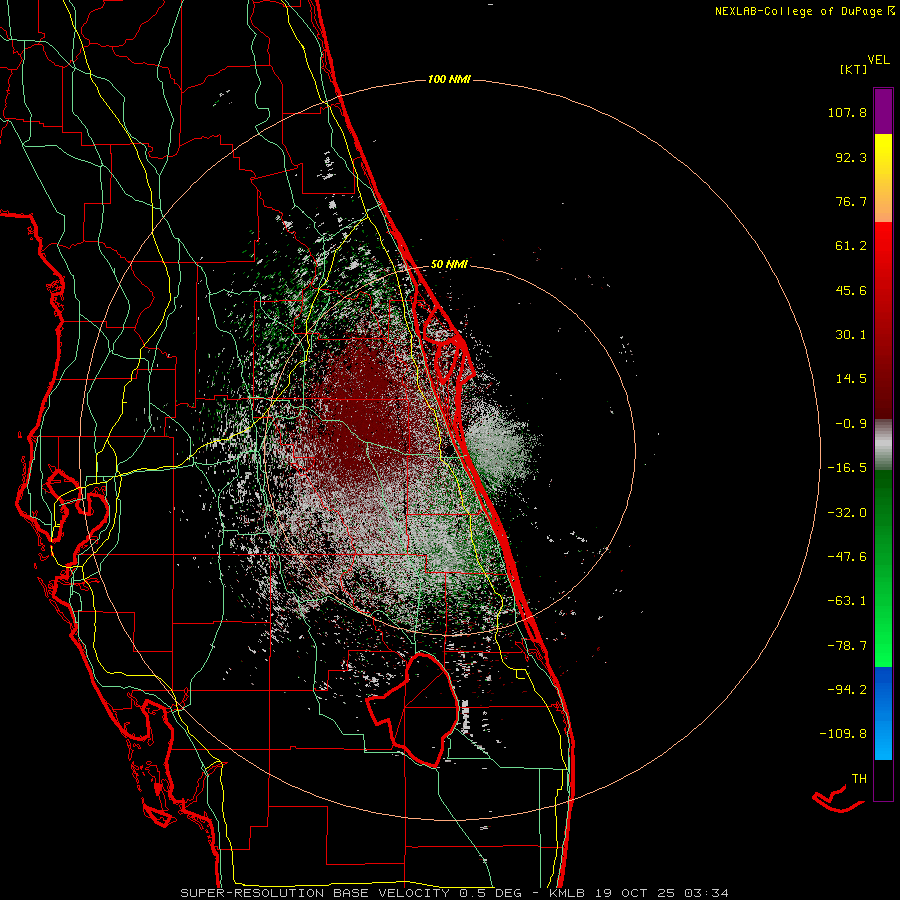
Task: Select the 14.5 legend value
Action: [x=851, y=379]
